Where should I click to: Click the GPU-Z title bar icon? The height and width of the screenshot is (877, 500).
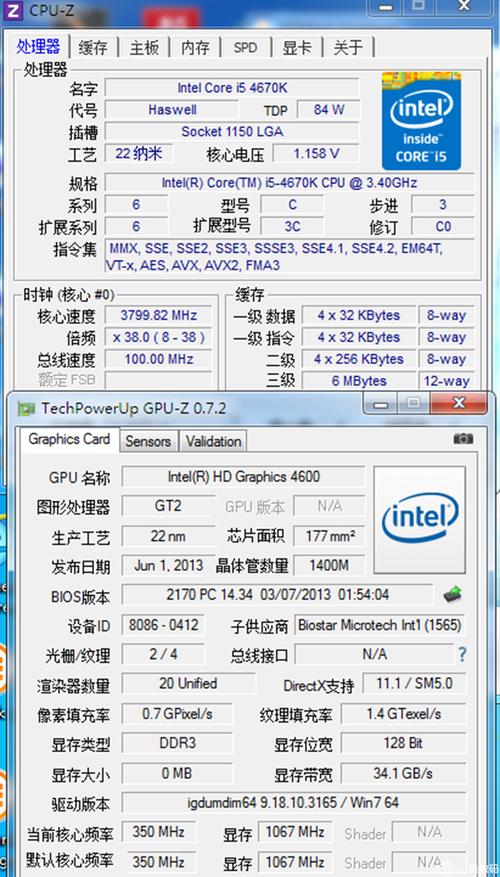26,408
